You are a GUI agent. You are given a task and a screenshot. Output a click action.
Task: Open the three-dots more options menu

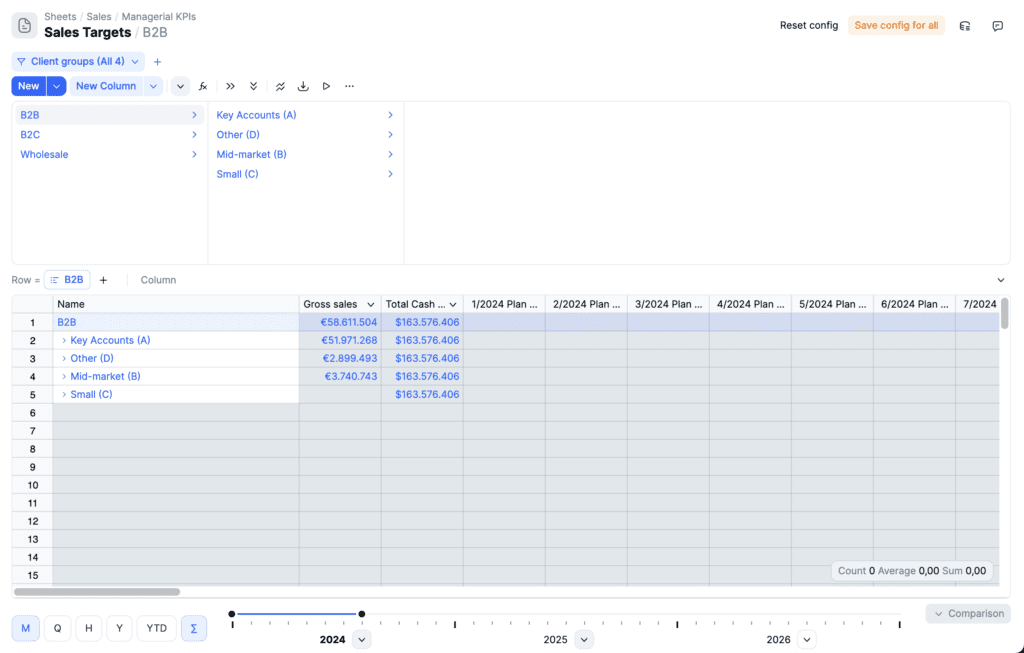(x=349, y=86)
